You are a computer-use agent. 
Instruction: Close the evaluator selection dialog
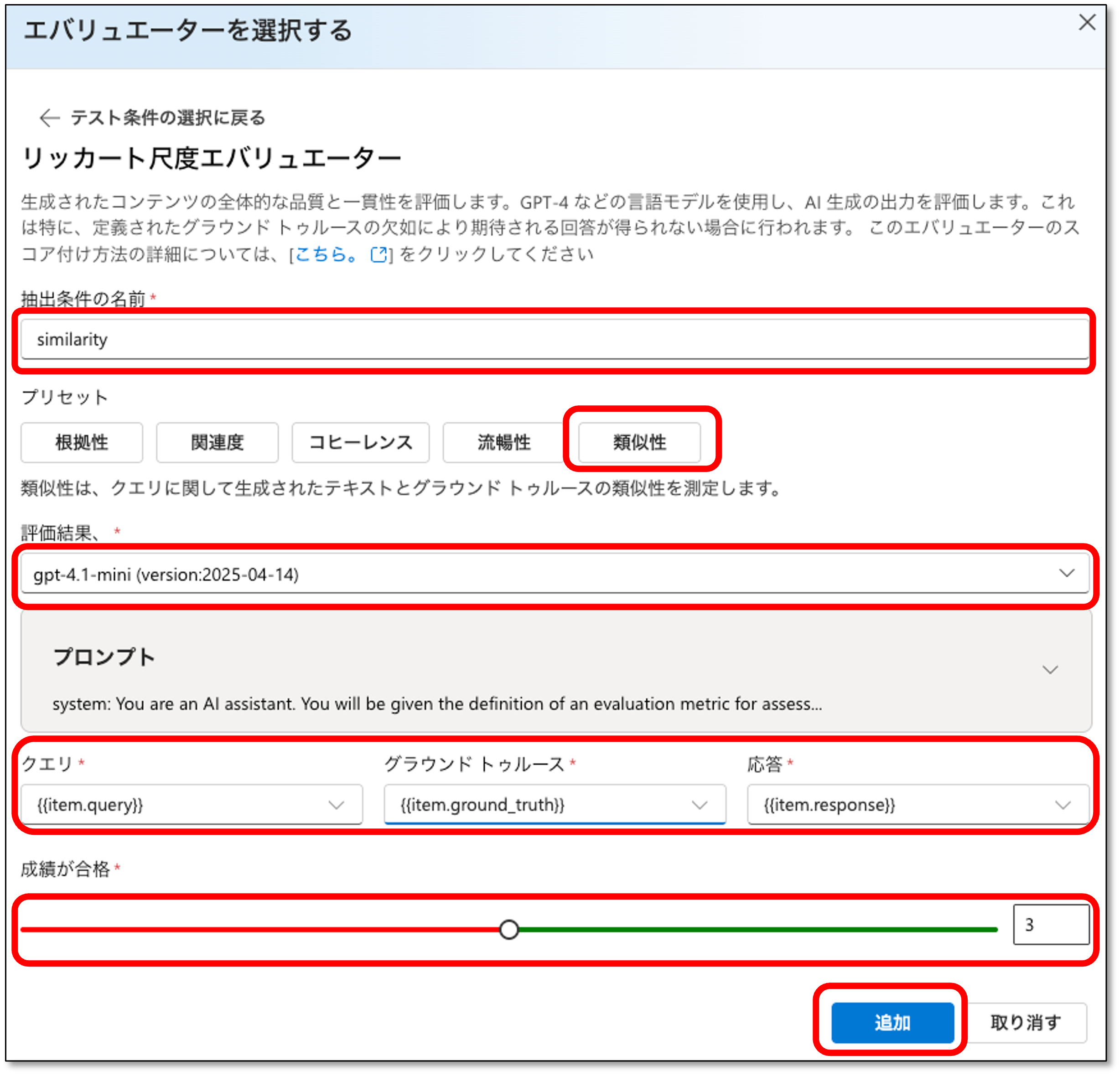click(x=1086, y=23)
